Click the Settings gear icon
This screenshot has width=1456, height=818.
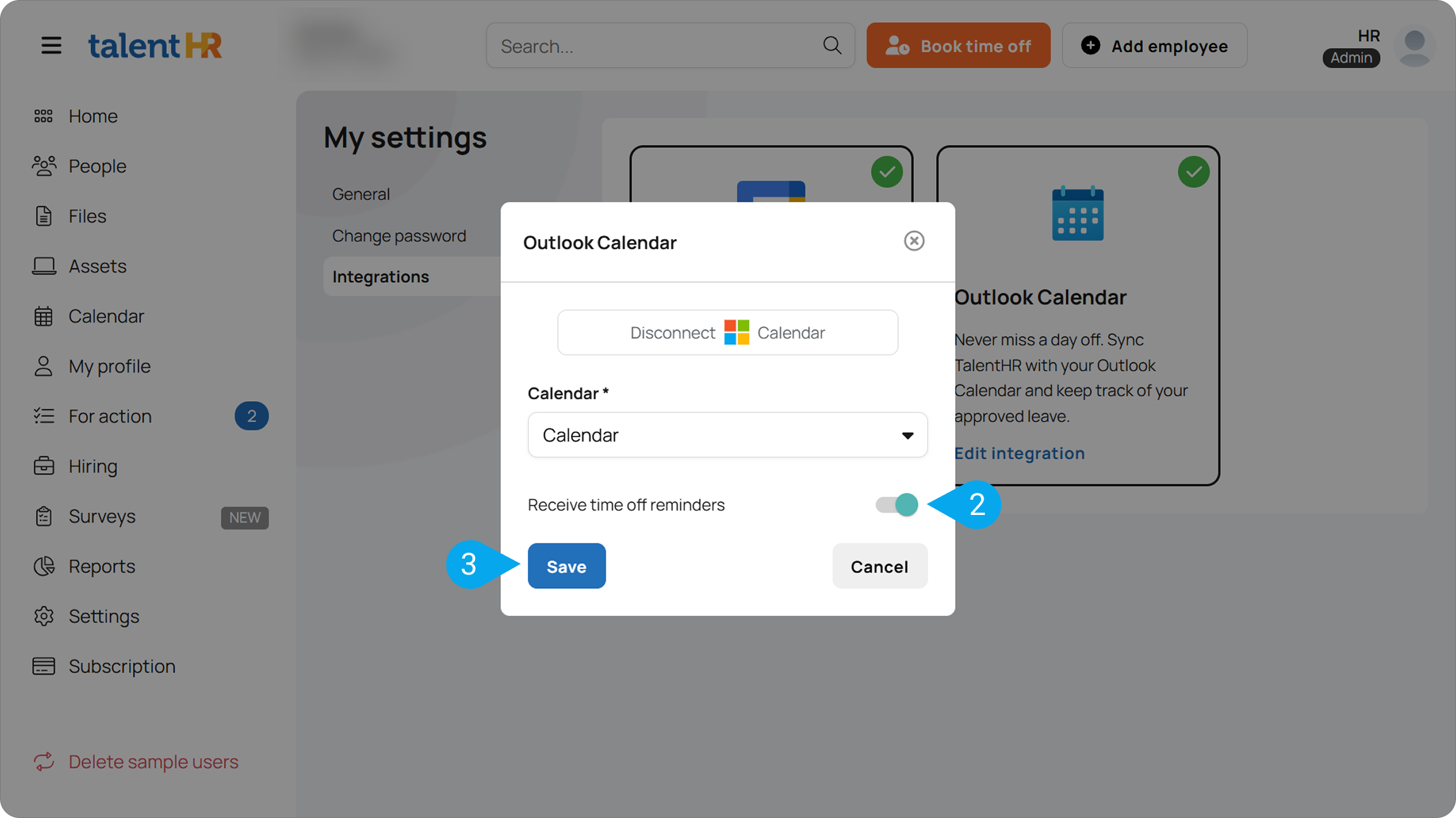point(44,616)
